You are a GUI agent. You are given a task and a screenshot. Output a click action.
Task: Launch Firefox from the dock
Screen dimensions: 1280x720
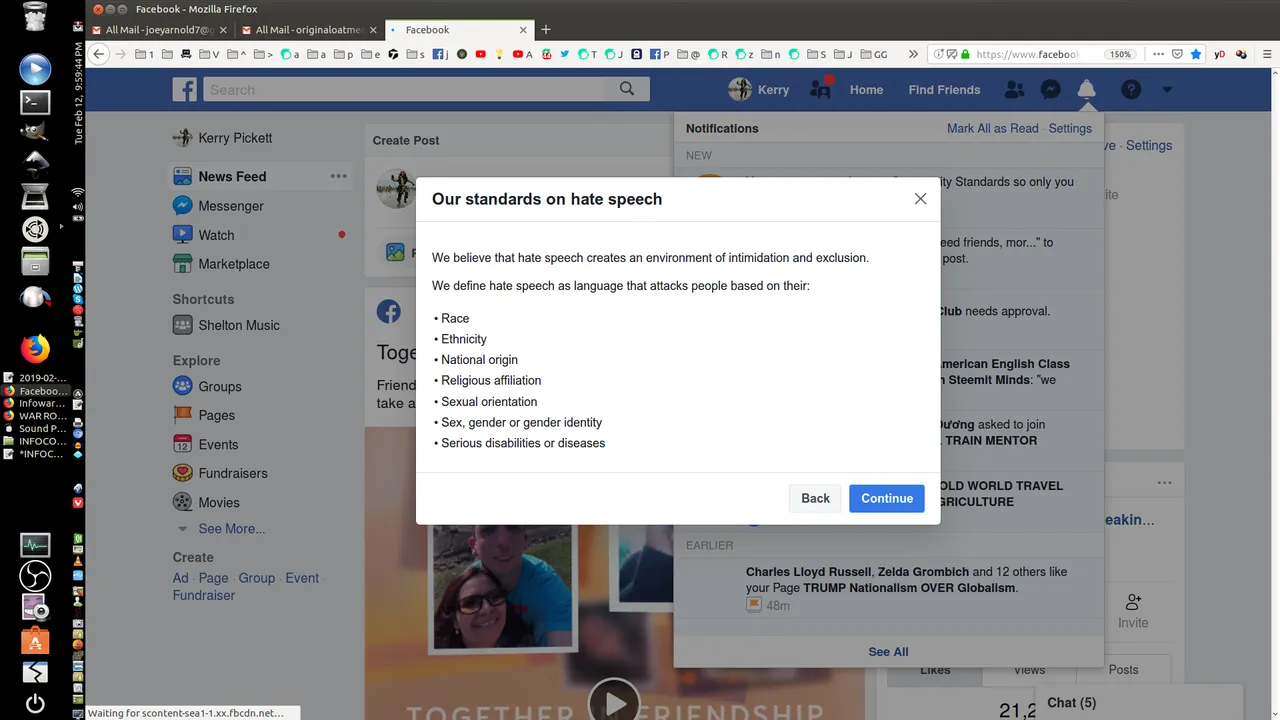35,348
